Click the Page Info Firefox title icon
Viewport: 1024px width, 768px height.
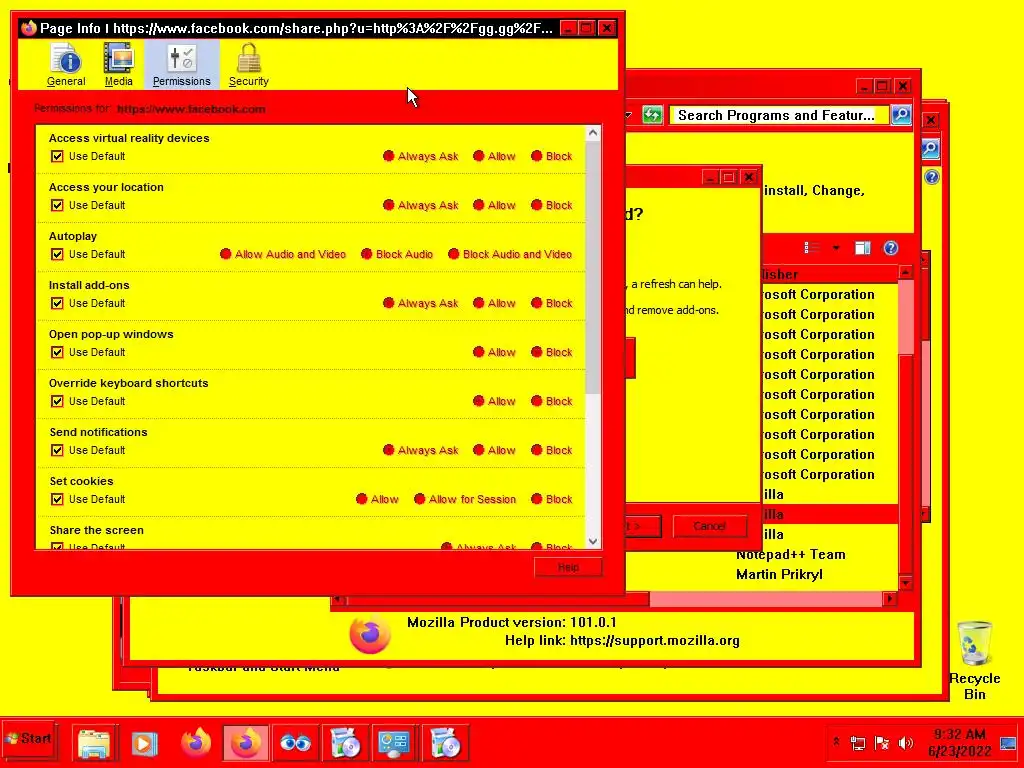pos(28,28)
